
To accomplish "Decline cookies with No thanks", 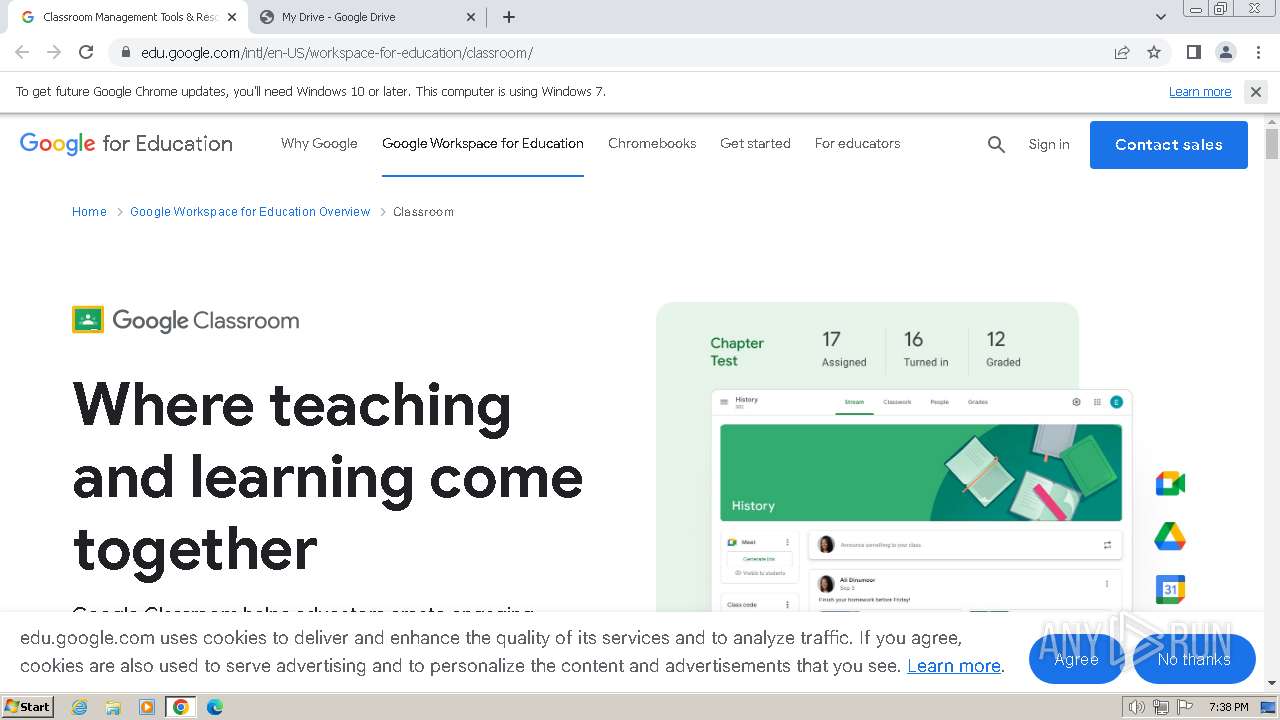I will point(1194,659).
